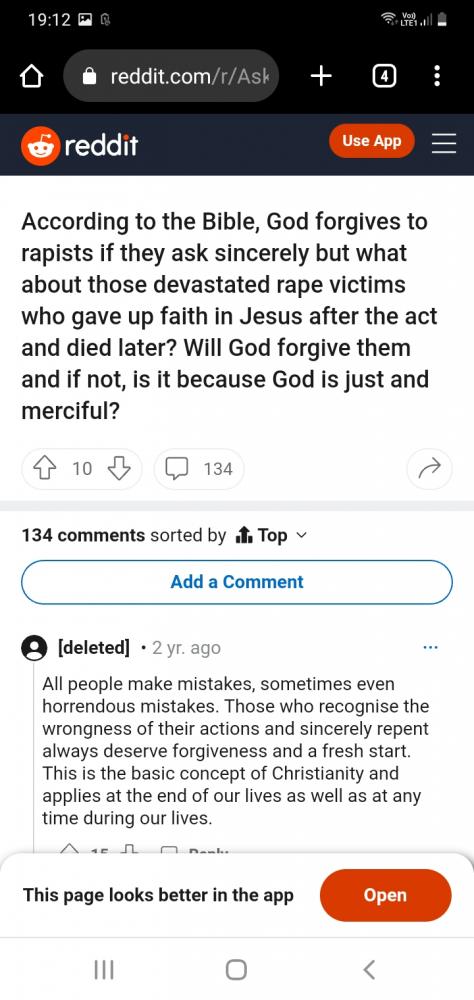Tap the Reddit logo
This screenshot has height=1000, width=474.
79,146
